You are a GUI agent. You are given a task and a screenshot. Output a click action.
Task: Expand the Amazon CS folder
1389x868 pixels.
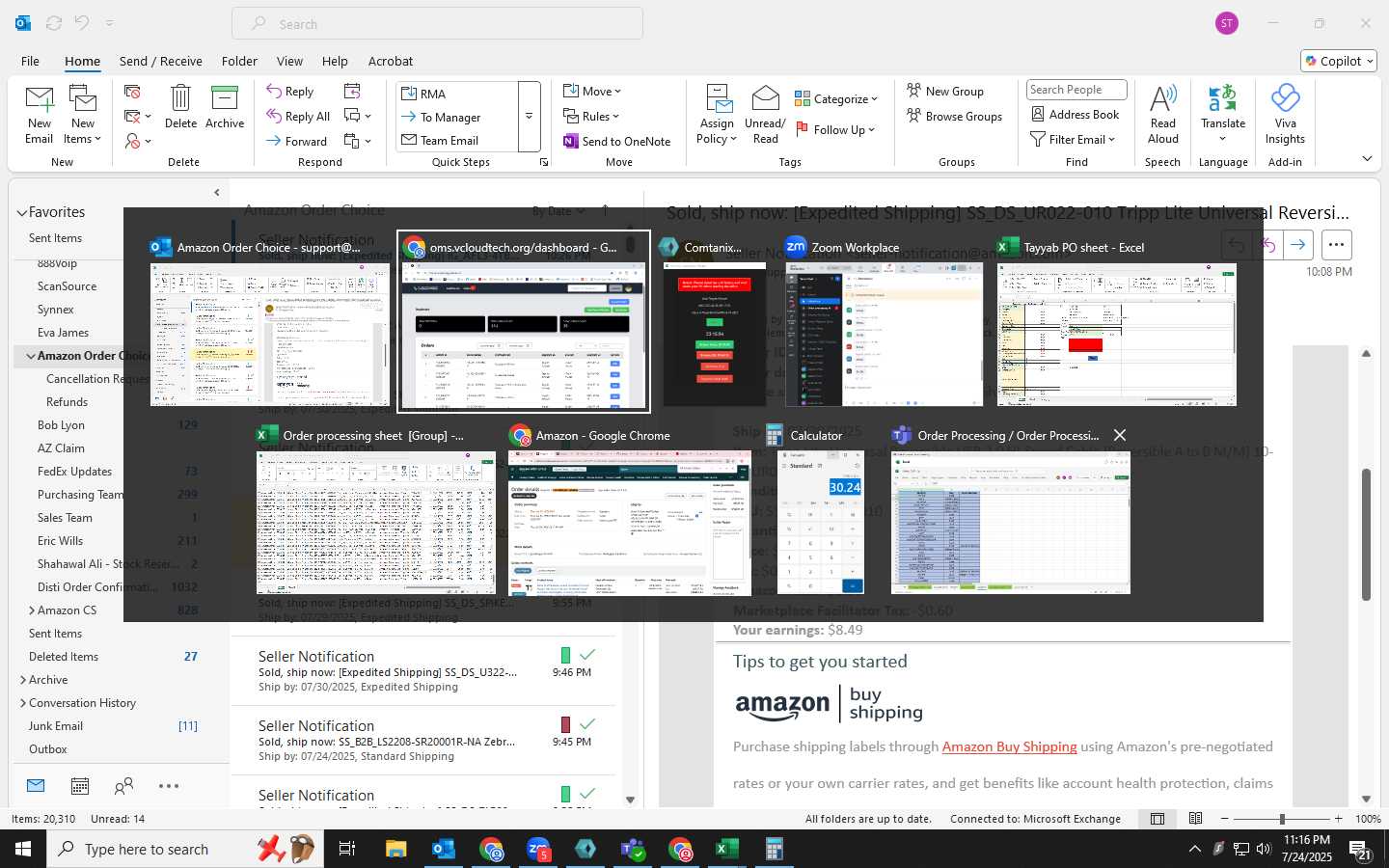click(31, 610)
